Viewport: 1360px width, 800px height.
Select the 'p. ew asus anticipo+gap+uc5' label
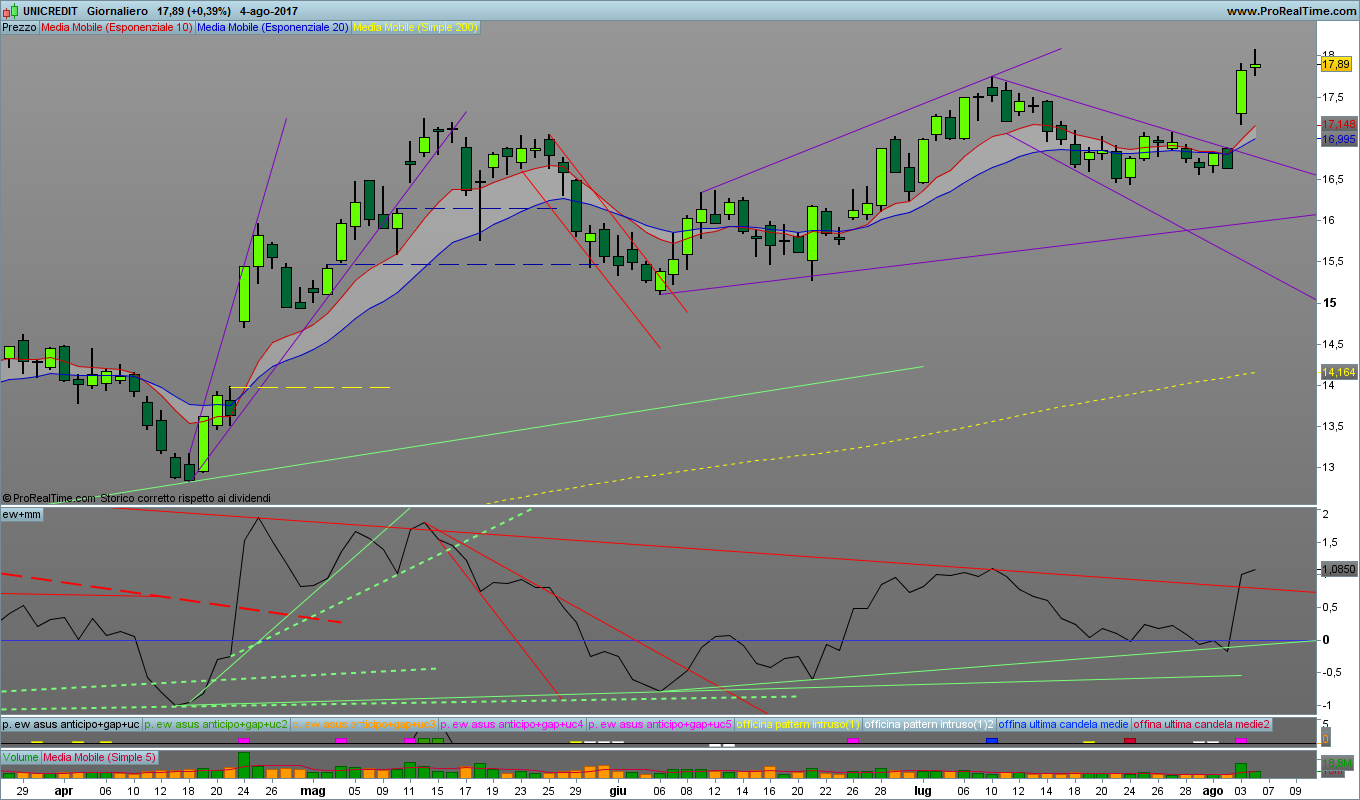click(660, 723)
